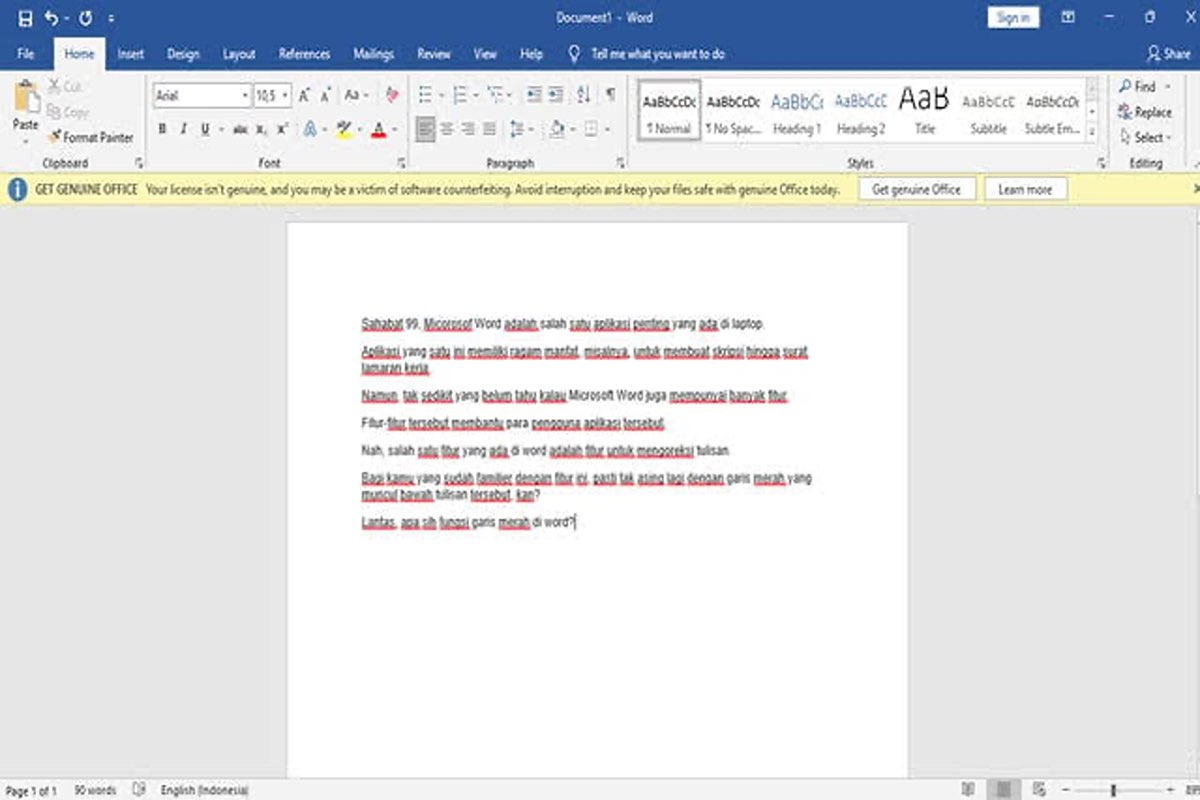Center align the paragraph
The image size is (1200, 800).
(447, 128)
